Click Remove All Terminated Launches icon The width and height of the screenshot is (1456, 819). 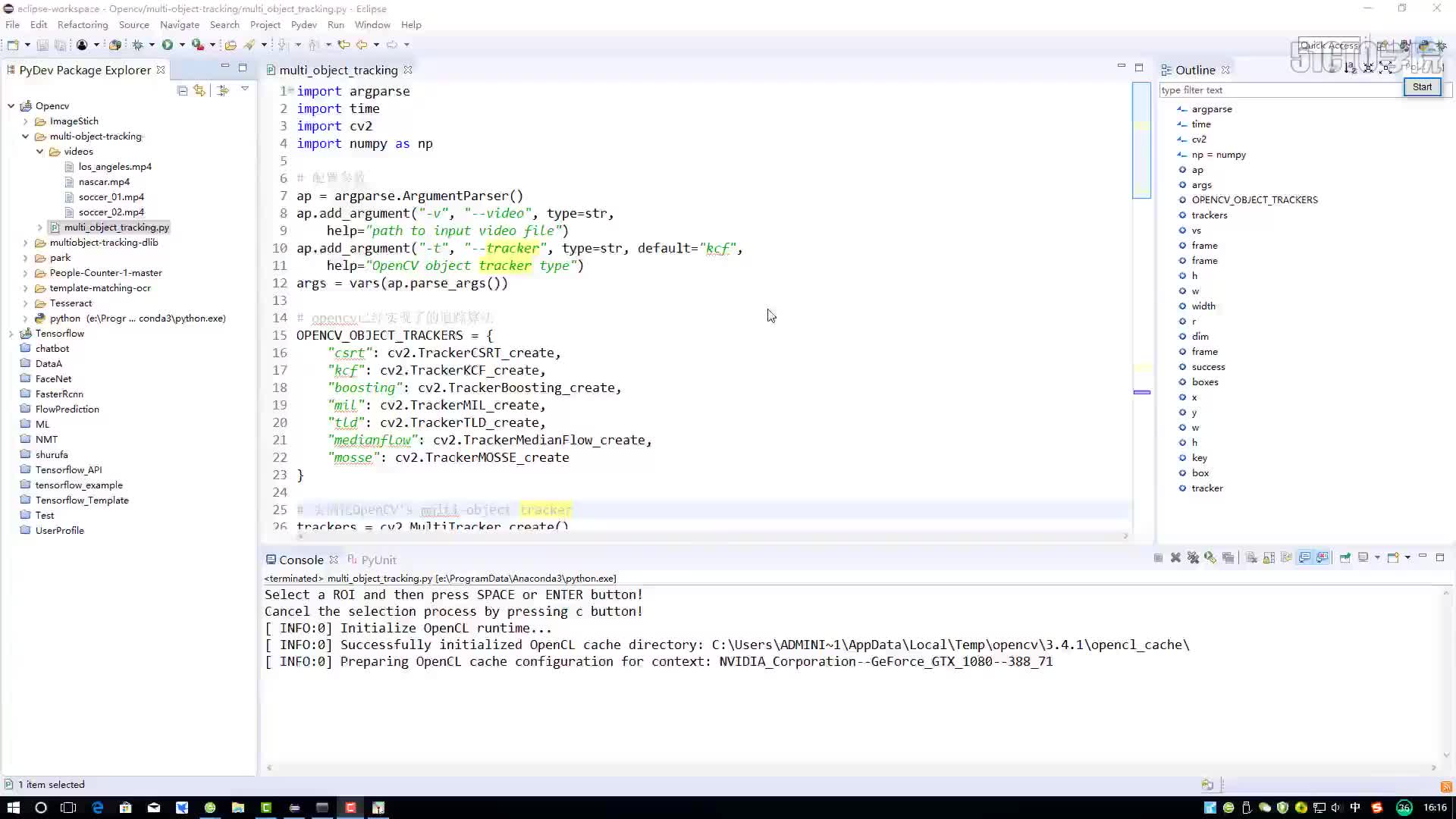click(1193, 557)
